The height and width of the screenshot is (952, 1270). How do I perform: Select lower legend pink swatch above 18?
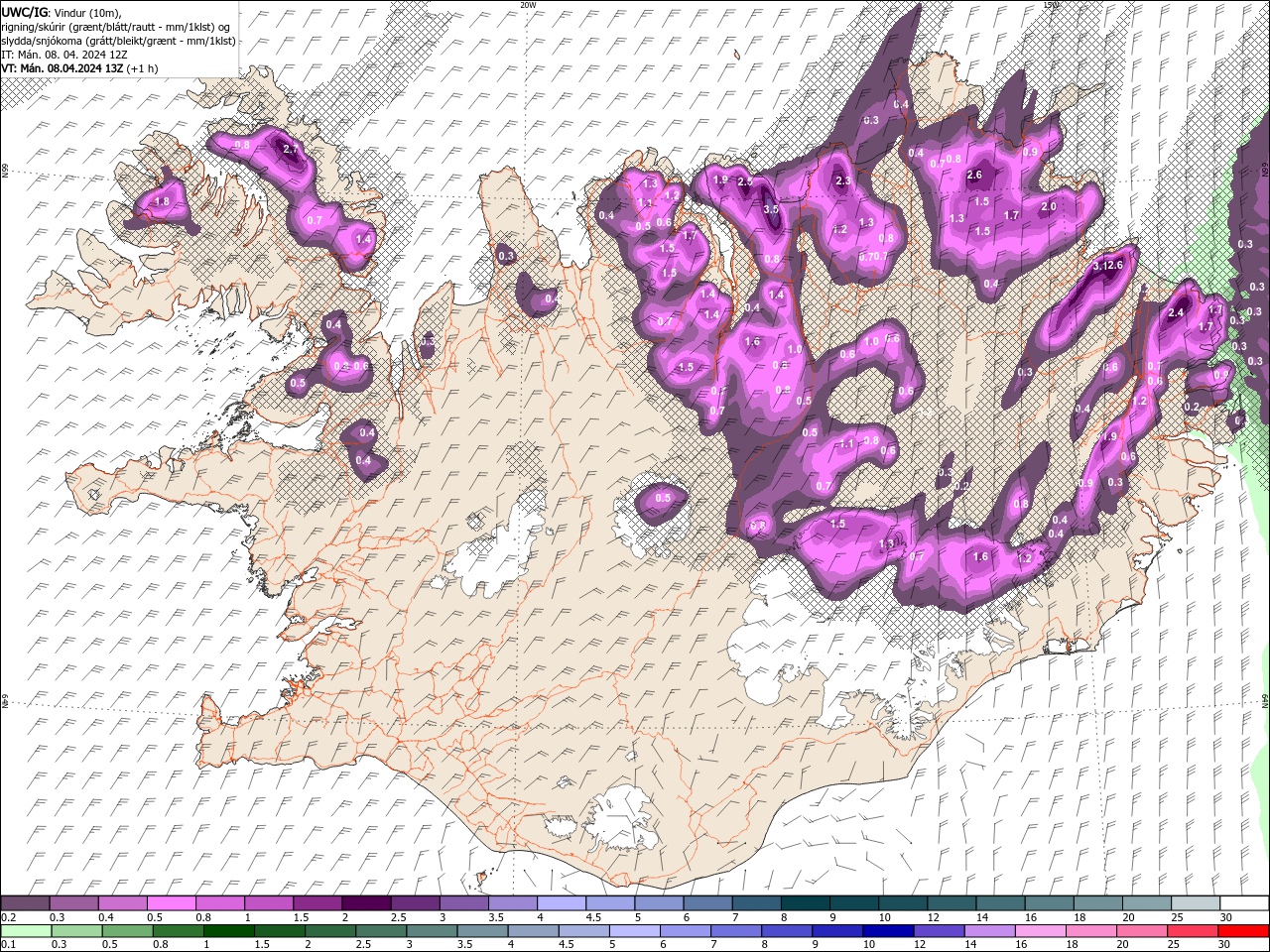[1090, 931]
